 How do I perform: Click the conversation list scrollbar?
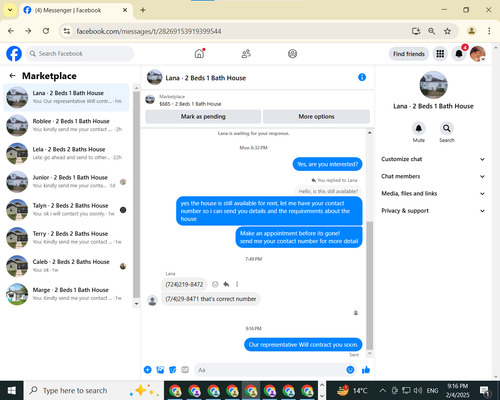[x=136, y=195]
